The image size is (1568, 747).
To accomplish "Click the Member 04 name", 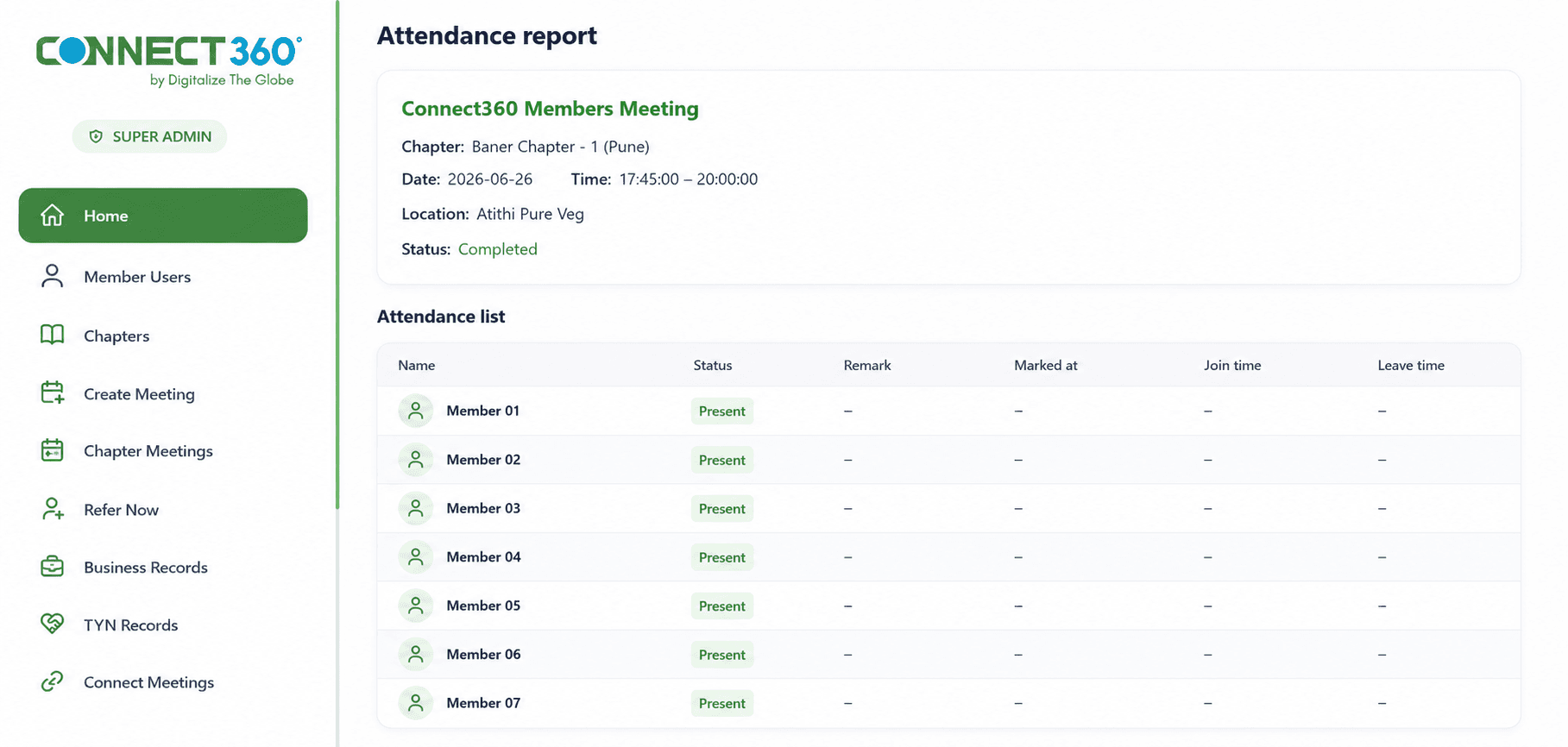I will pyautogui.click(x=483, y=557).
